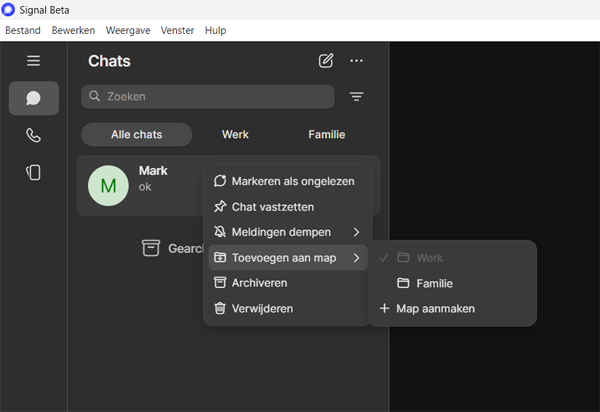This screenshot has width=600, height=412.
Task: Open the three-dots more options menu
Action: pyautogui.click(x=356, y=61)
